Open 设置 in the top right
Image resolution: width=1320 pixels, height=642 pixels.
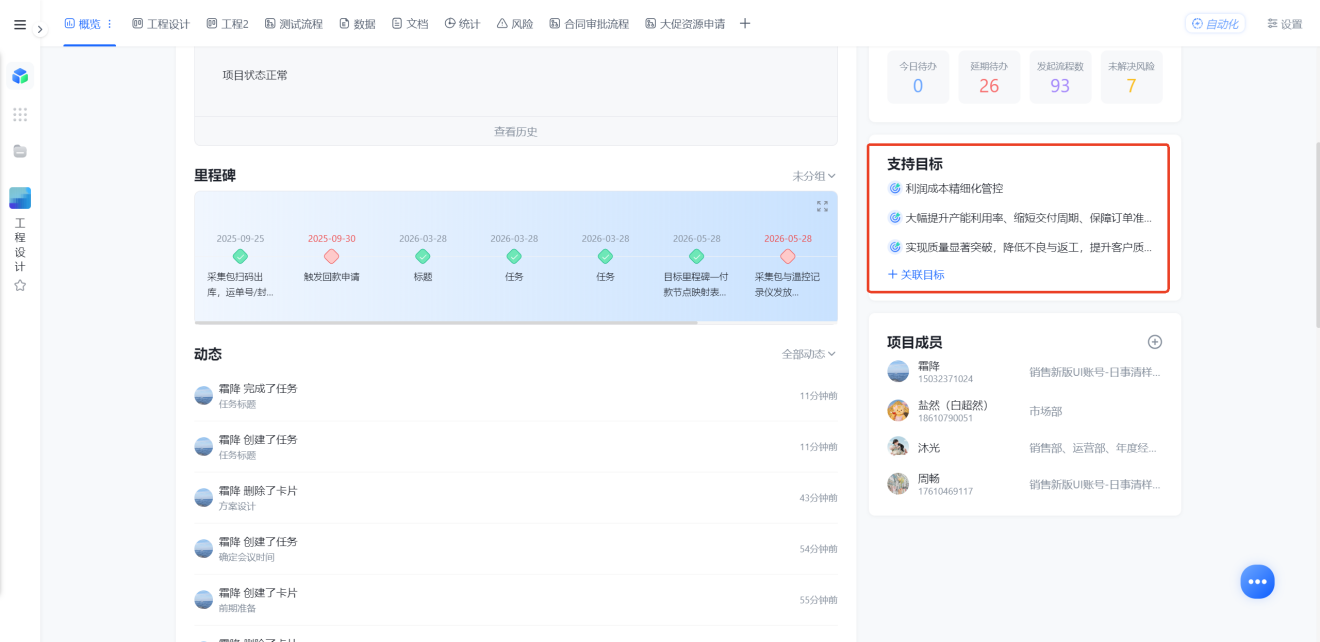click(x=1284, y=24)
